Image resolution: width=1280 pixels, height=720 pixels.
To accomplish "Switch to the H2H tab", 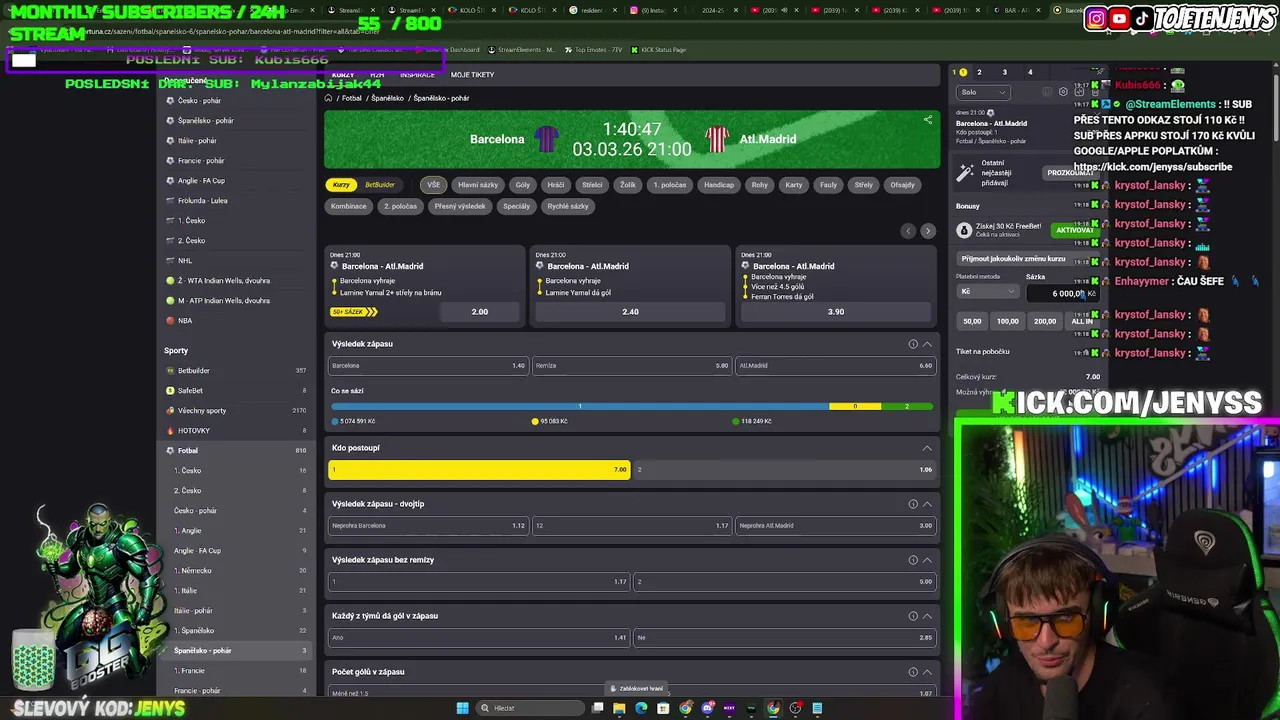I will click(x=377, y=75).
